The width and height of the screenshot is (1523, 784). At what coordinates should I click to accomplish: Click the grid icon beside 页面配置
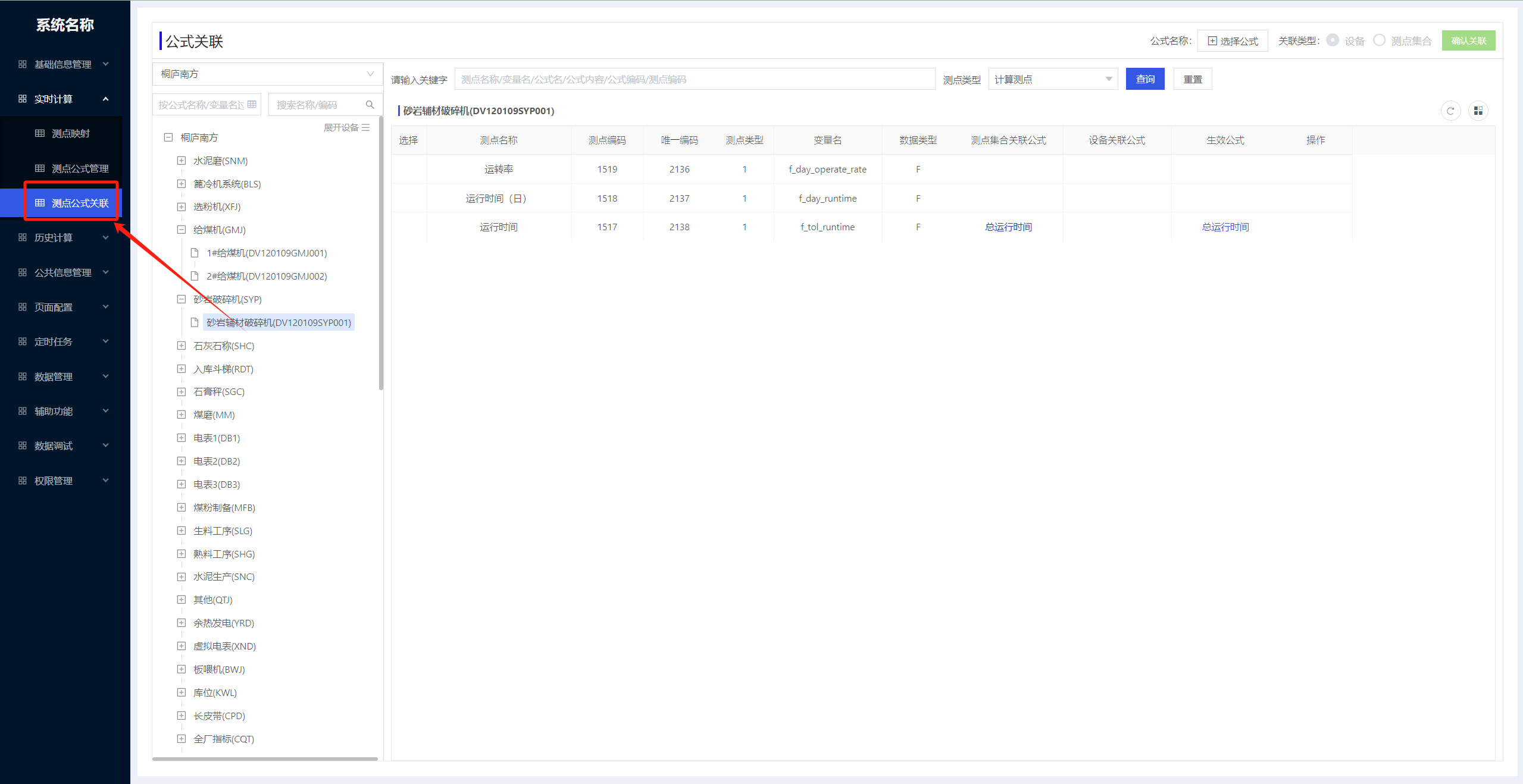tap(23, 307)
